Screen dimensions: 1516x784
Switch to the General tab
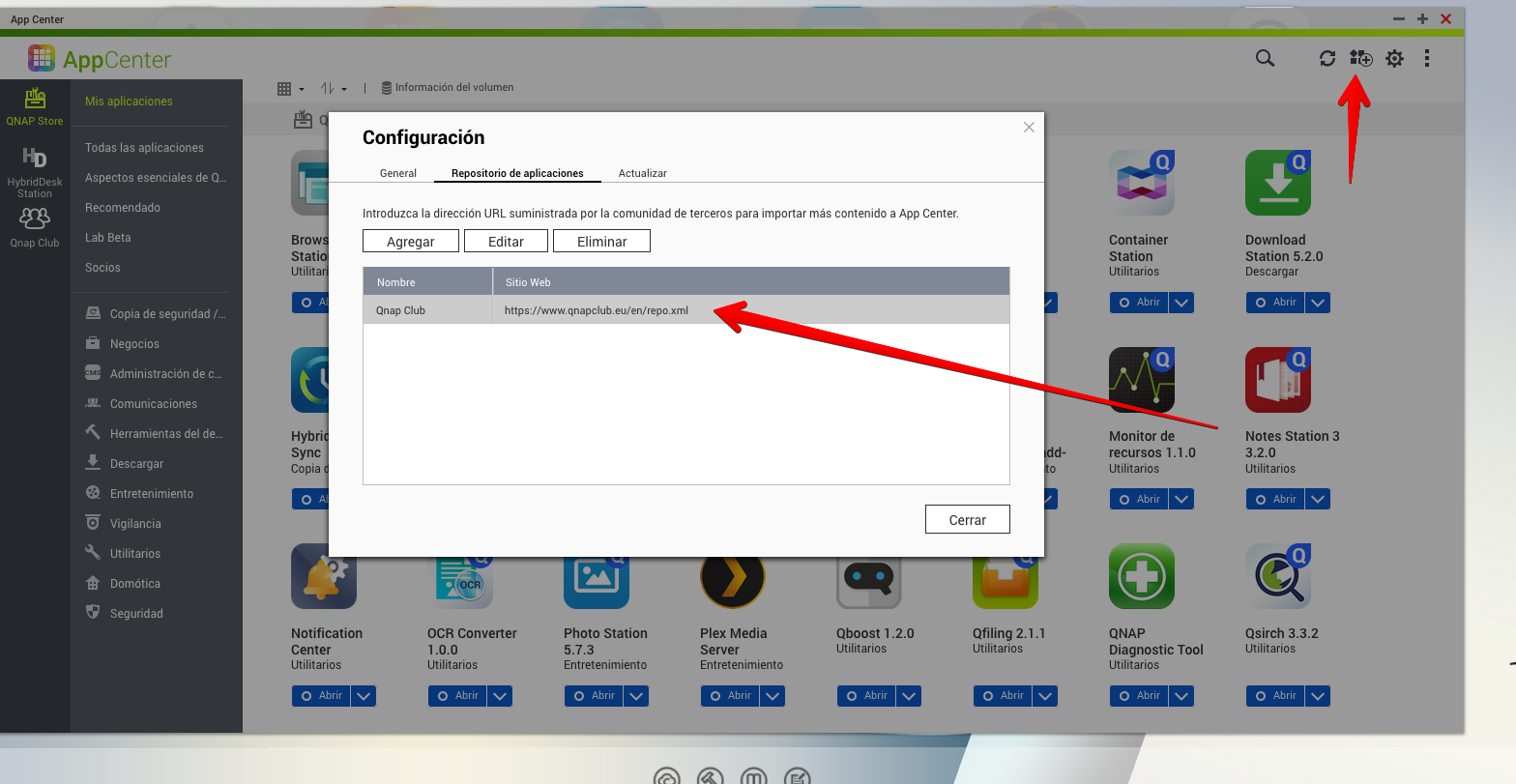click(398, 173)
